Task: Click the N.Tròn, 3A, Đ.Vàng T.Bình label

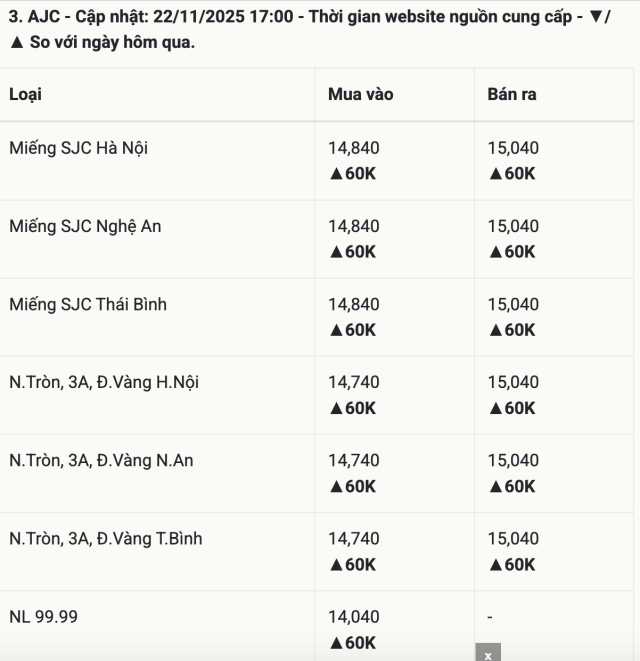Action: (x=105, y=538)
